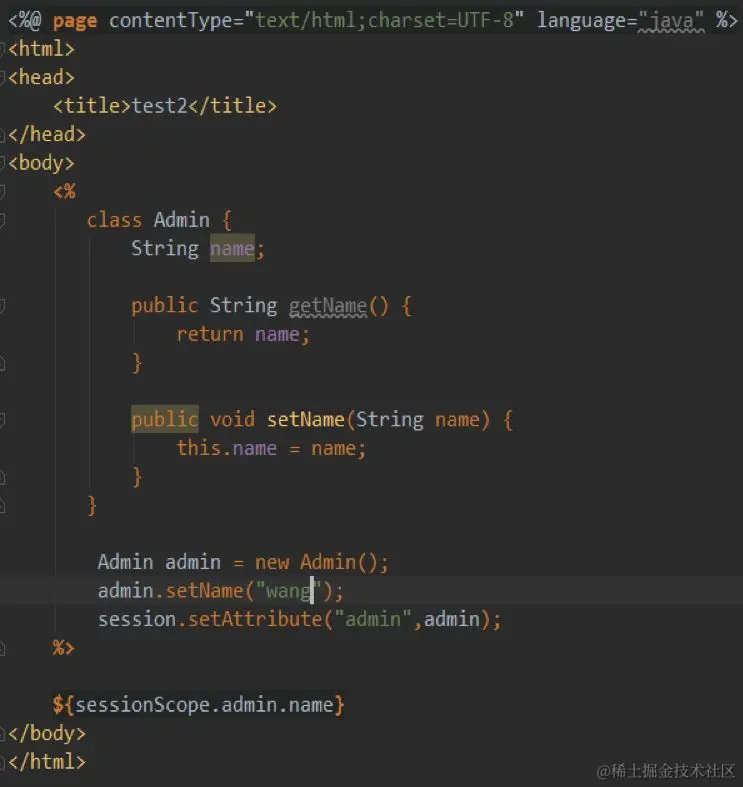
Task: Click the 'session' object reference
Action: click(x=137, y=619)
